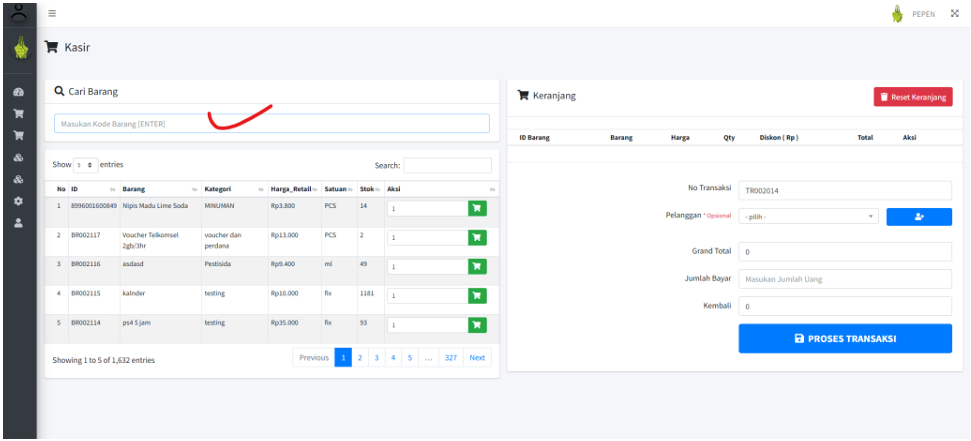Viewport: 971px width, 441px height.
Task: Click the Previous pagination link
Action: click(314, 357)
